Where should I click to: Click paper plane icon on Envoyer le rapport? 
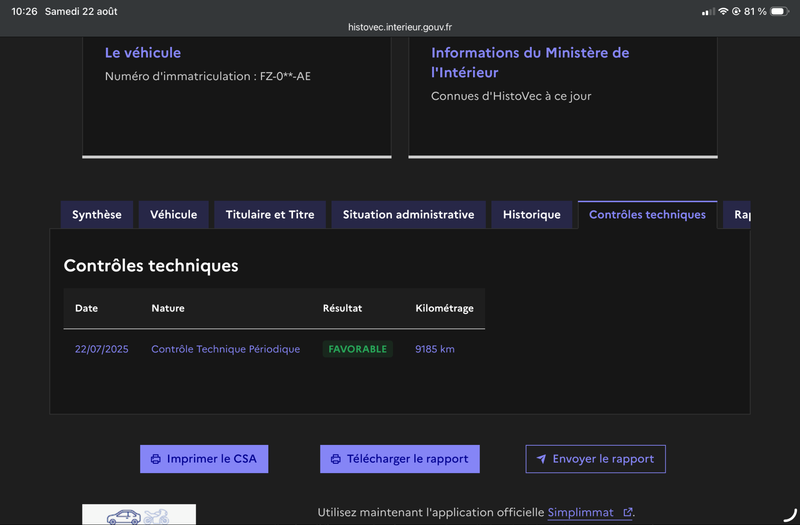pos(541,459)
